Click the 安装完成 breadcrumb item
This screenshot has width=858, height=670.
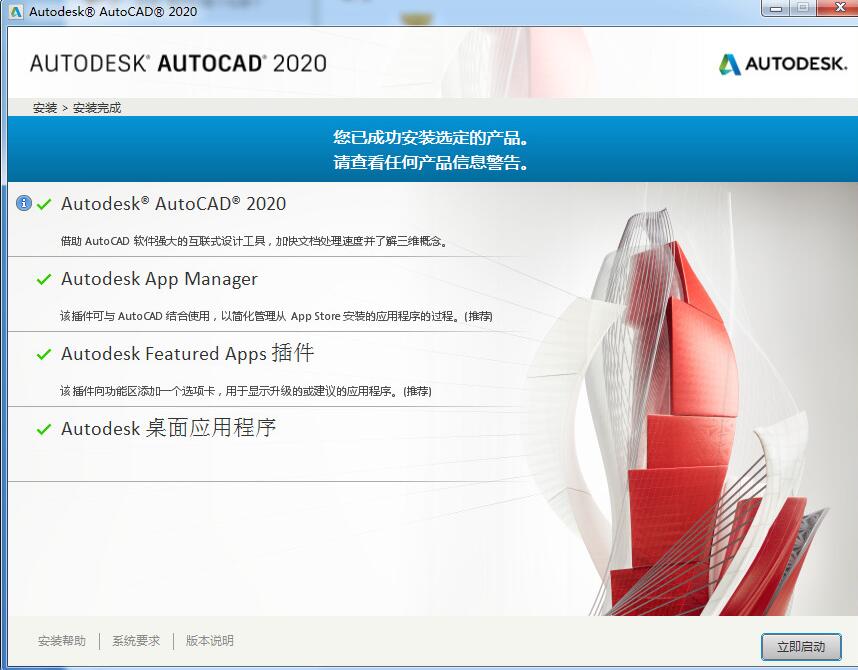pyautogui.click(x=97, y=108)
